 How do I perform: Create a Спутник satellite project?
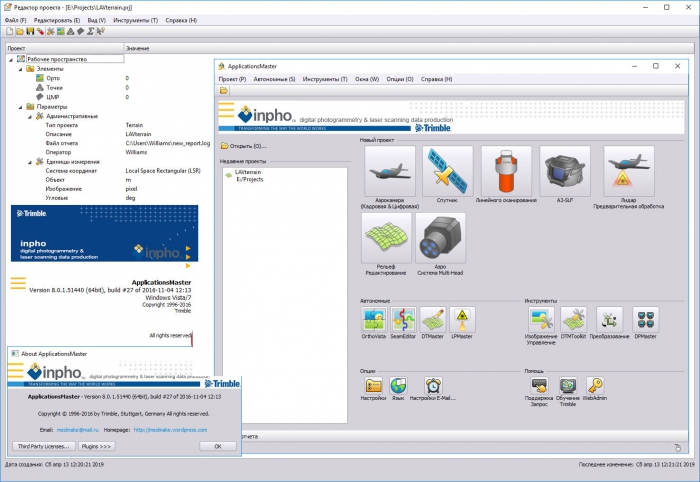447,170
